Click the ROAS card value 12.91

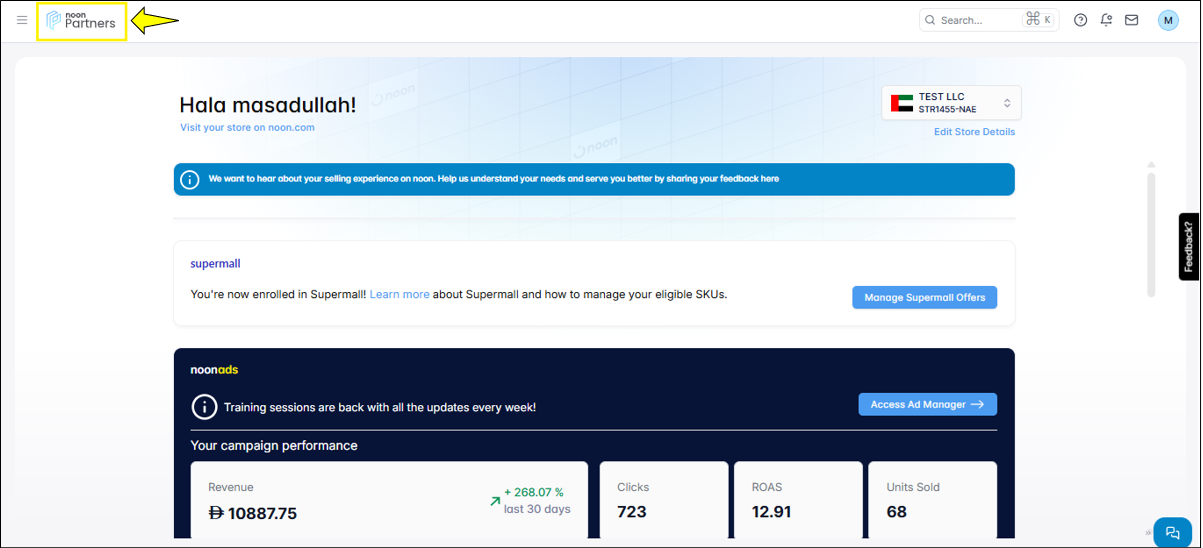(771, 512)
